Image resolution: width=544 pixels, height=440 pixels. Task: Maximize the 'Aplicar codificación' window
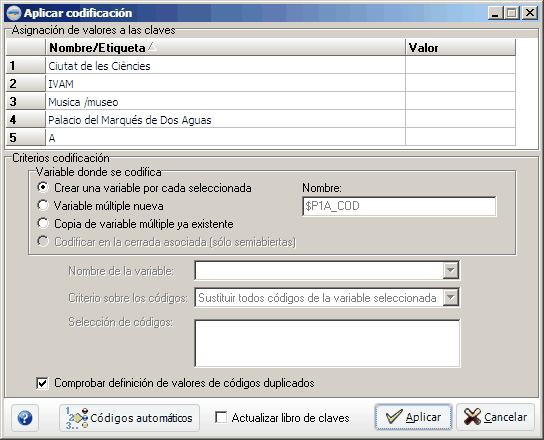512,13
